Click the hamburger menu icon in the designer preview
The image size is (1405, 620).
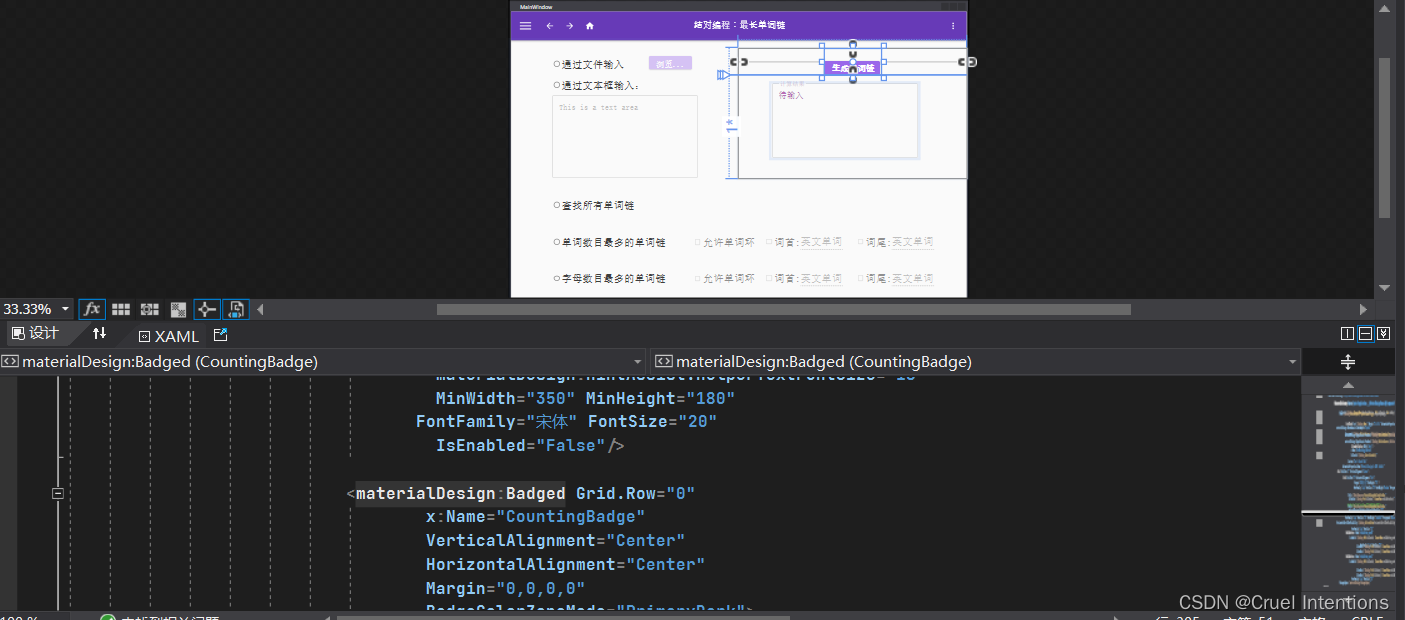pyautogui.click(x=526, y=26)
